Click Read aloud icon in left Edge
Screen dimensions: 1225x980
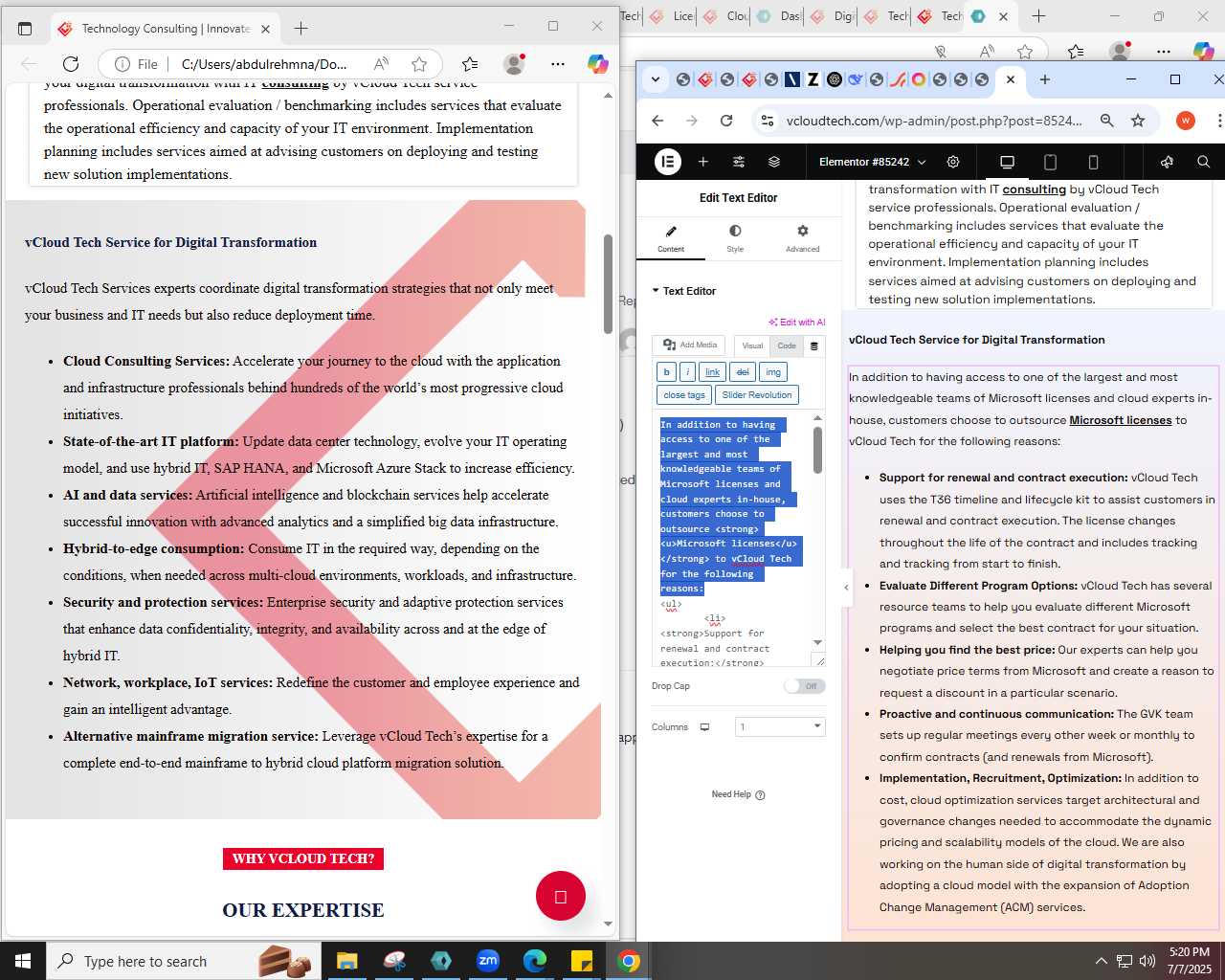(x=381, y=64)
